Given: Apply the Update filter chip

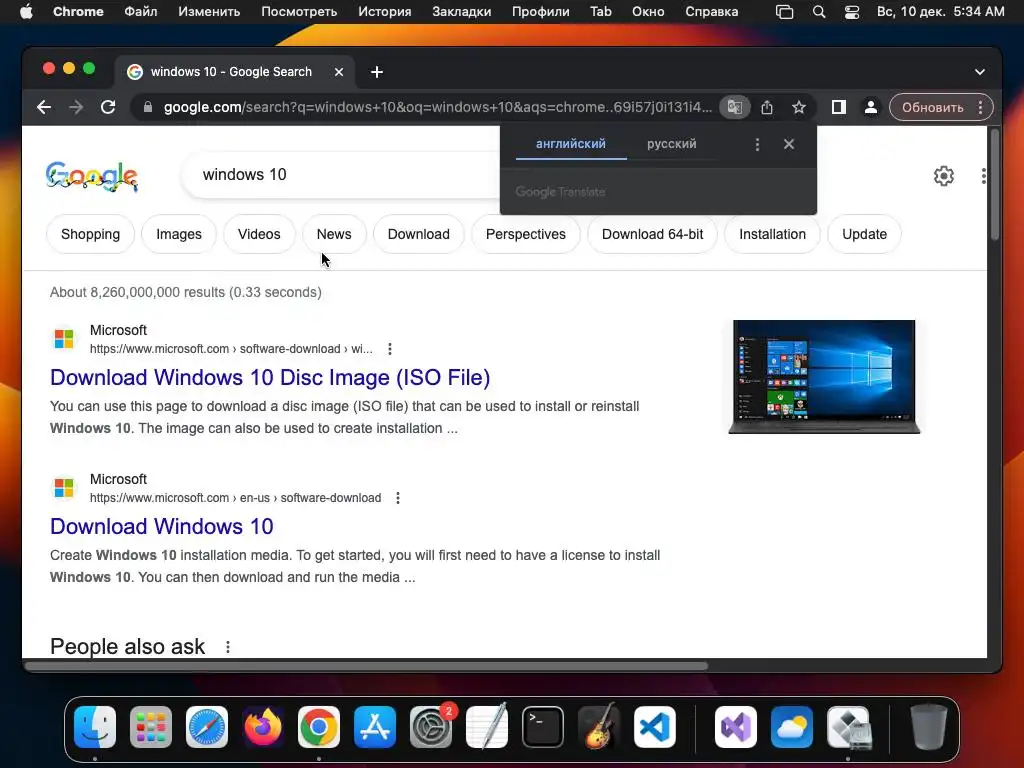Looking at the screenshot, I should 864,234.
